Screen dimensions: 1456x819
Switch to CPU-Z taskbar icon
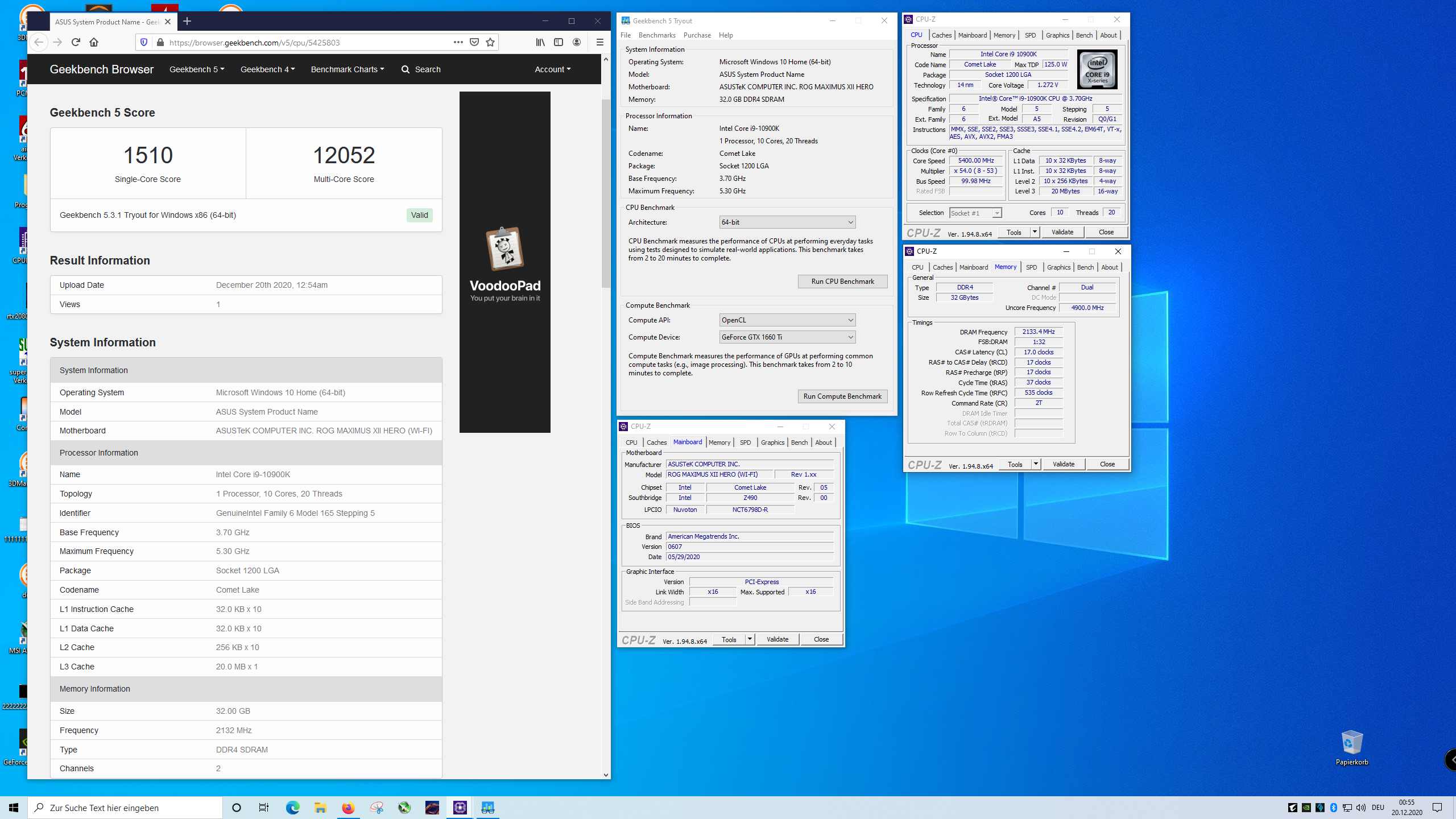click(460, 808)
